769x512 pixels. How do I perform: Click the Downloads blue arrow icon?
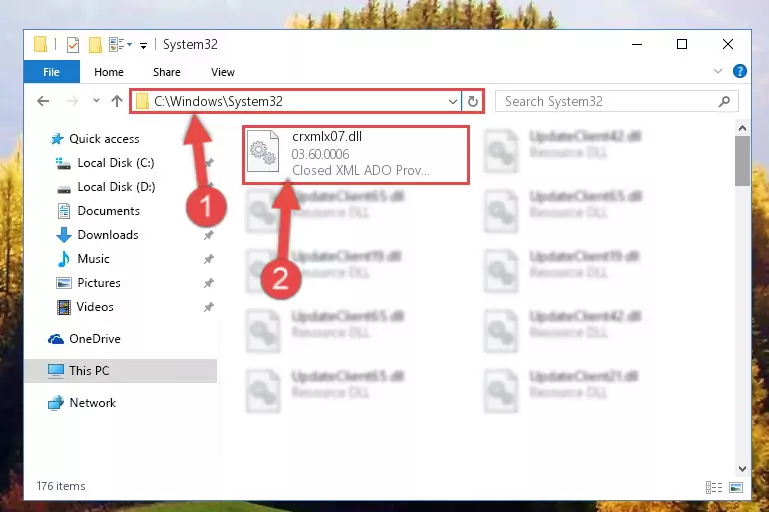64,235
